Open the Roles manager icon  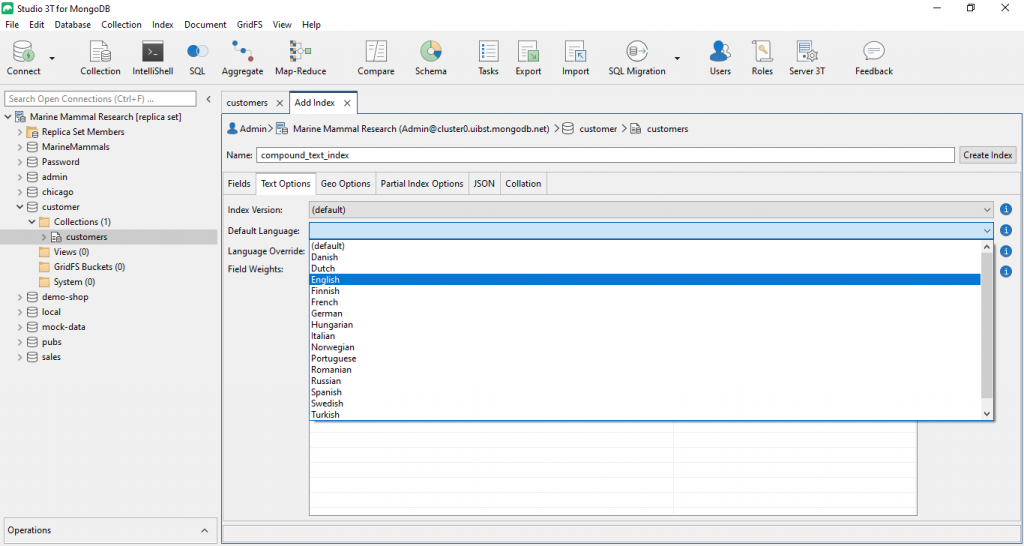(762, 58)
